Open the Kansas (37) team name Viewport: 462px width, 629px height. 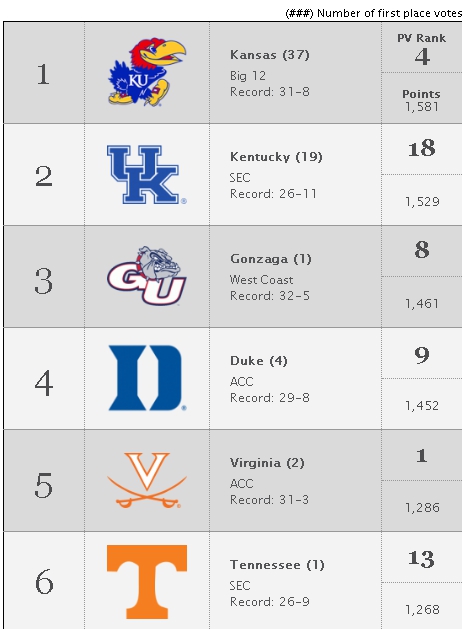(270, 55)
